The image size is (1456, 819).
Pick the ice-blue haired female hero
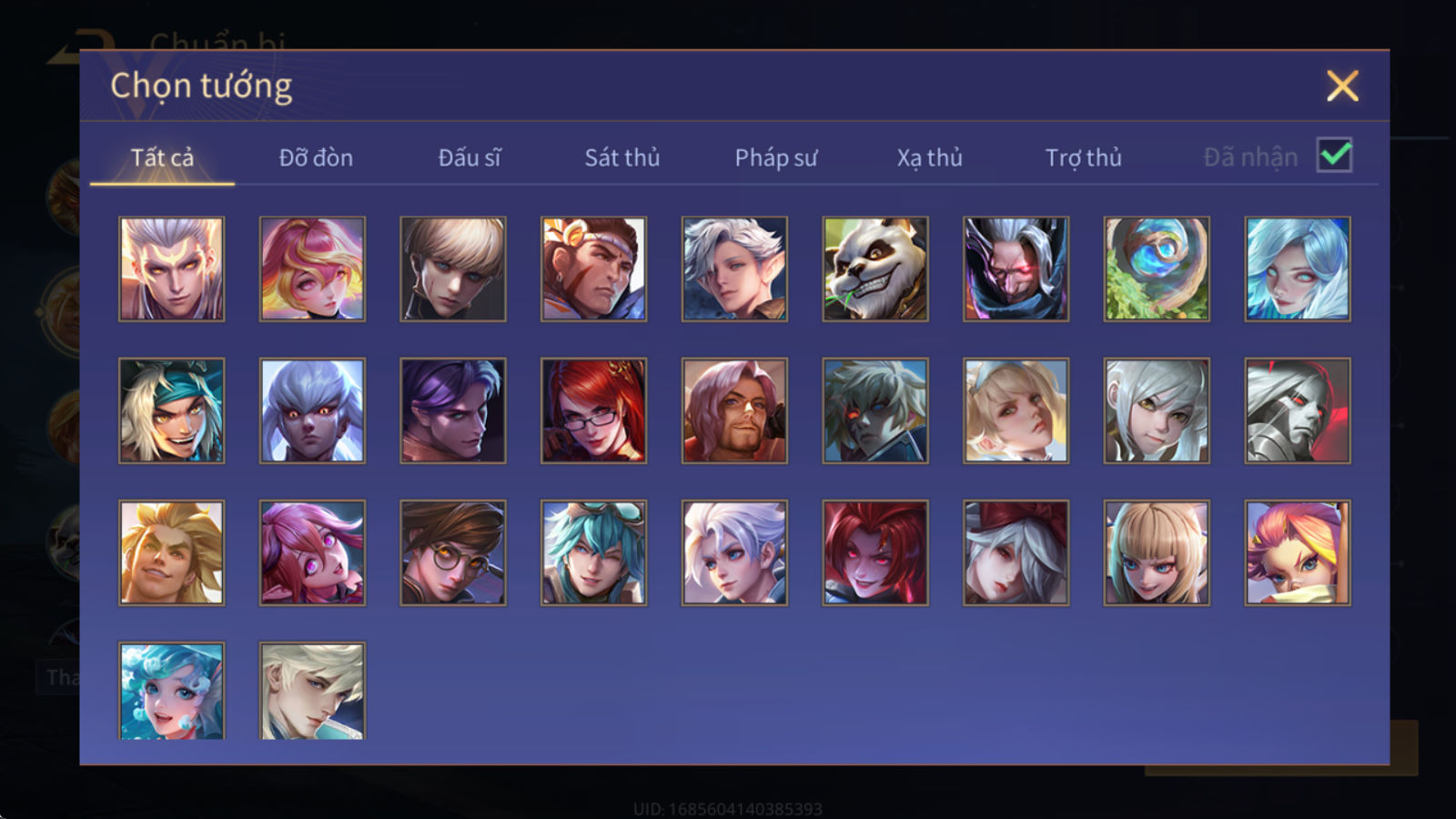[x=1298, y=268]
